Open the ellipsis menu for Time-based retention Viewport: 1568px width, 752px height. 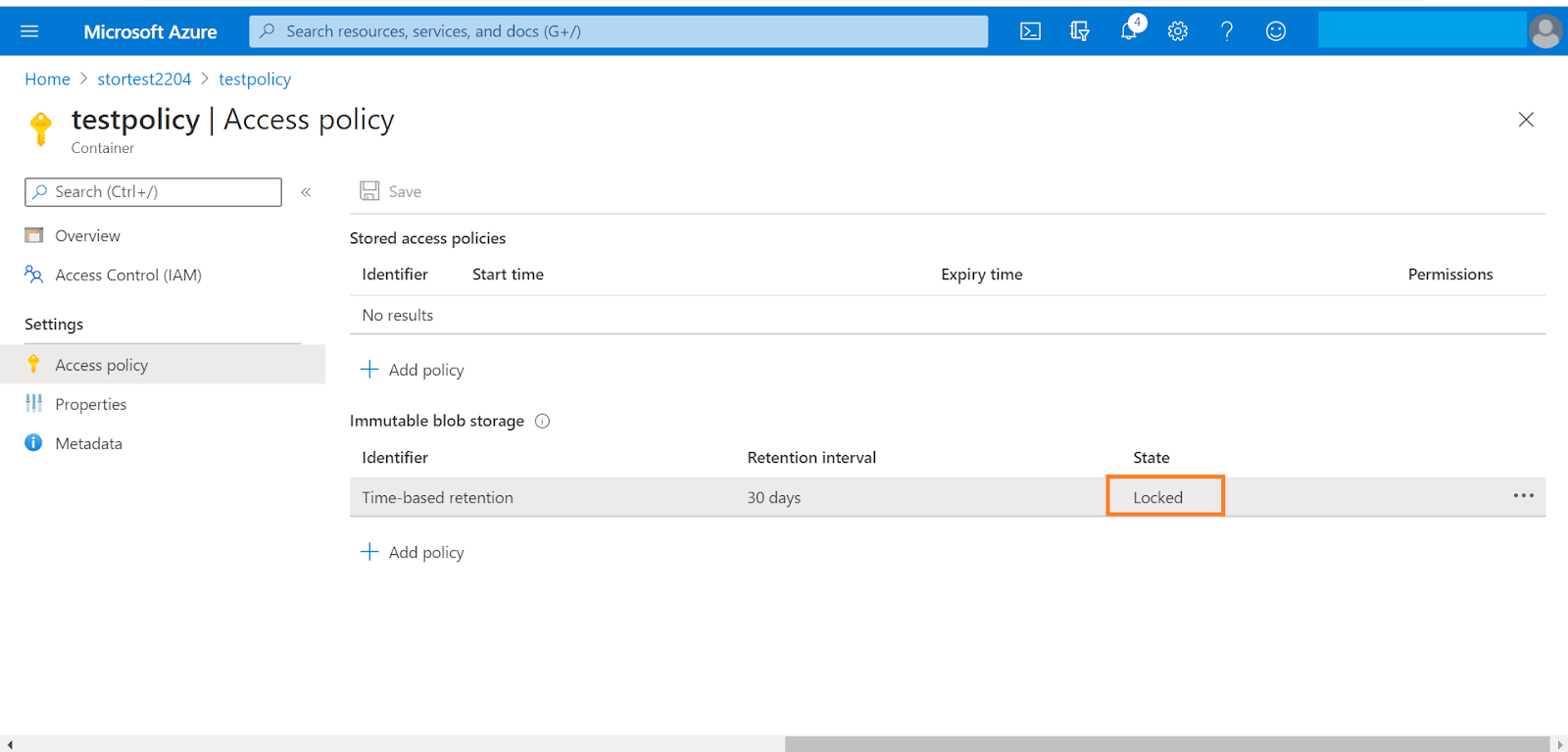click(1523, 496)
